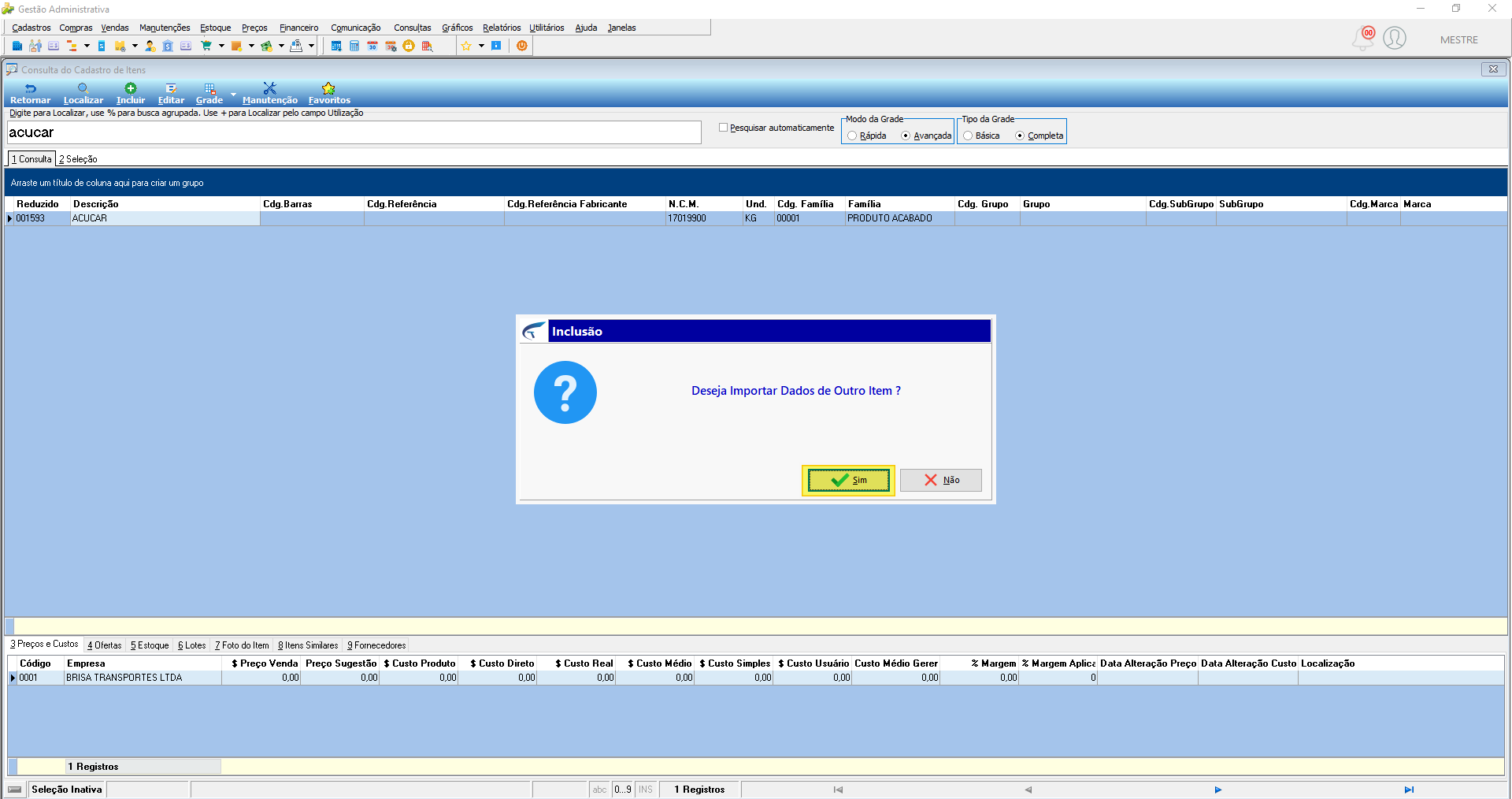Click the Editar tool
The width and height of the screenshot is (1512, 799).
171,94
